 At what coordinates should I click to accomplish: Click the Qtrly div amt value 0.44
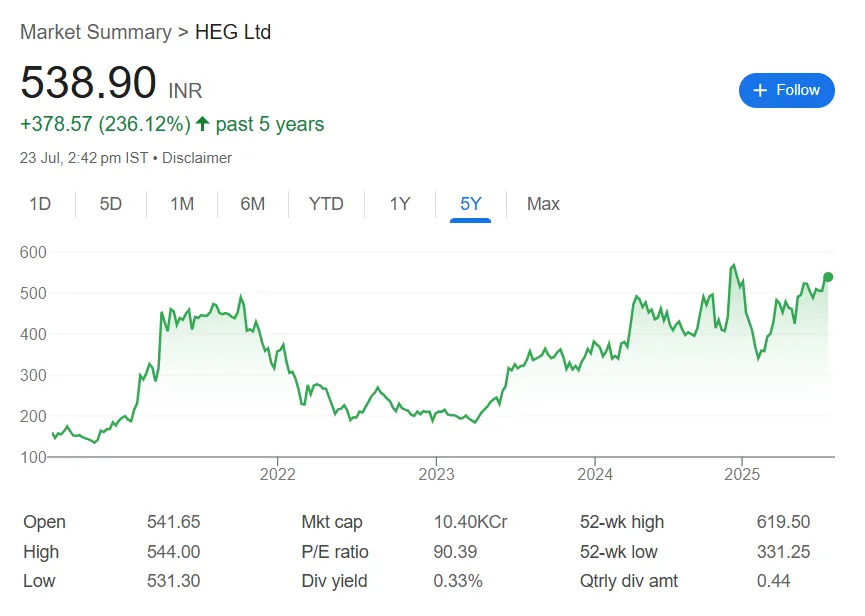[773, 581]
